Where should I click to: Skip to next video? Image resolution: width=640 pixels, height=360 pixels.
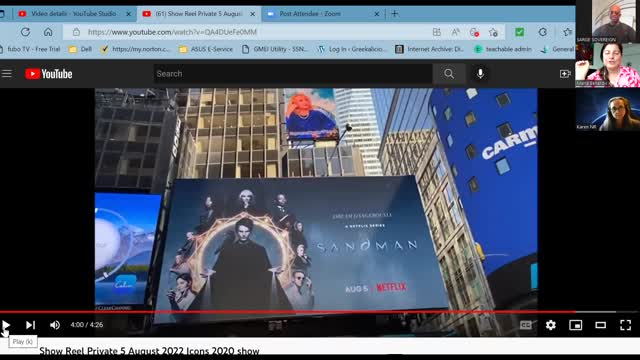pos(31,325)
